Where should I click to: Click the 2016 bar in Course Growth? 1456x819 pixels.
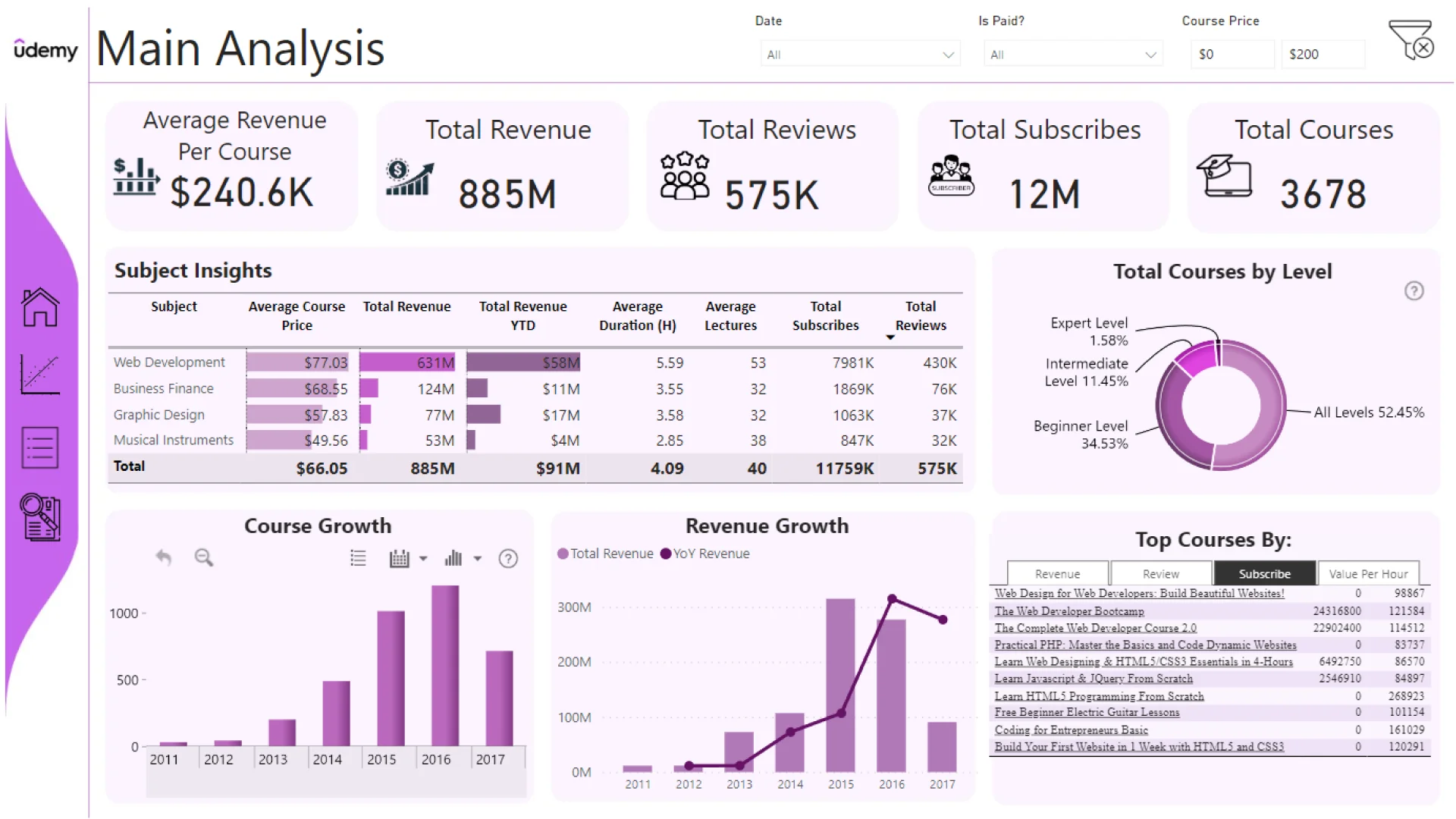click(445, 666)
